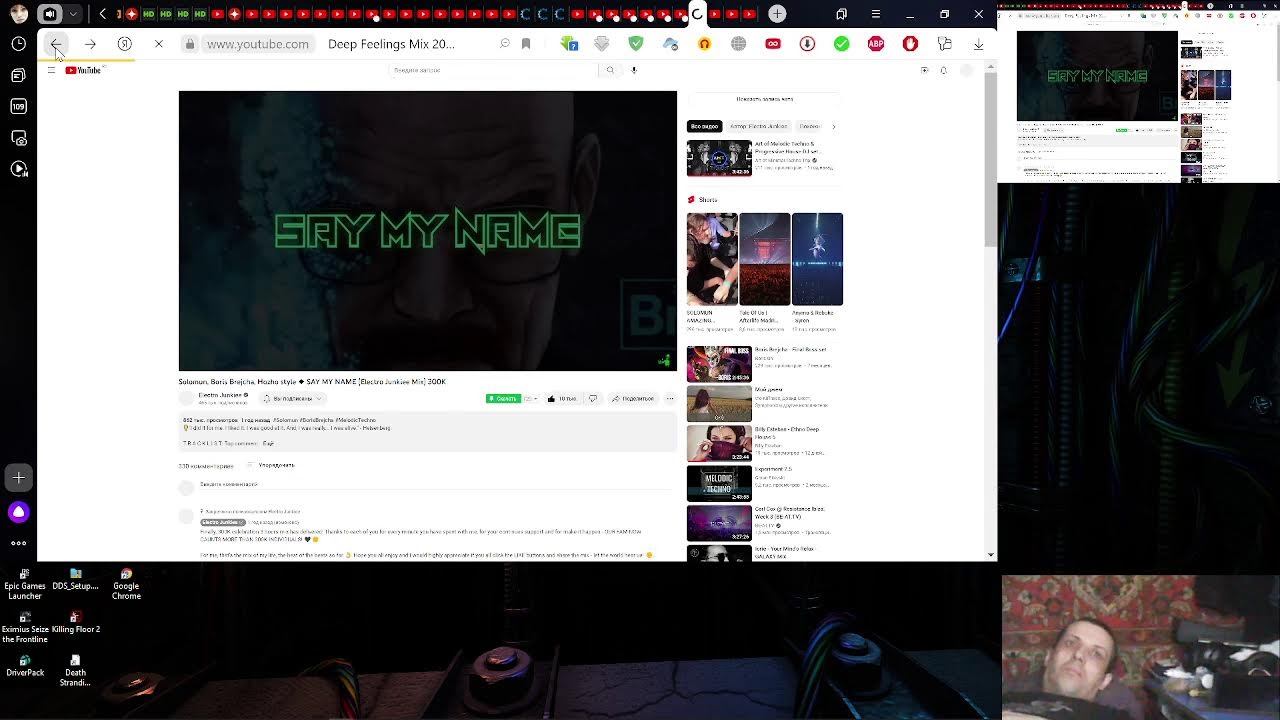Open the browser hamburger menu in the title bar
This screenshot has height=720, width=1280.
tap(875, 14)
